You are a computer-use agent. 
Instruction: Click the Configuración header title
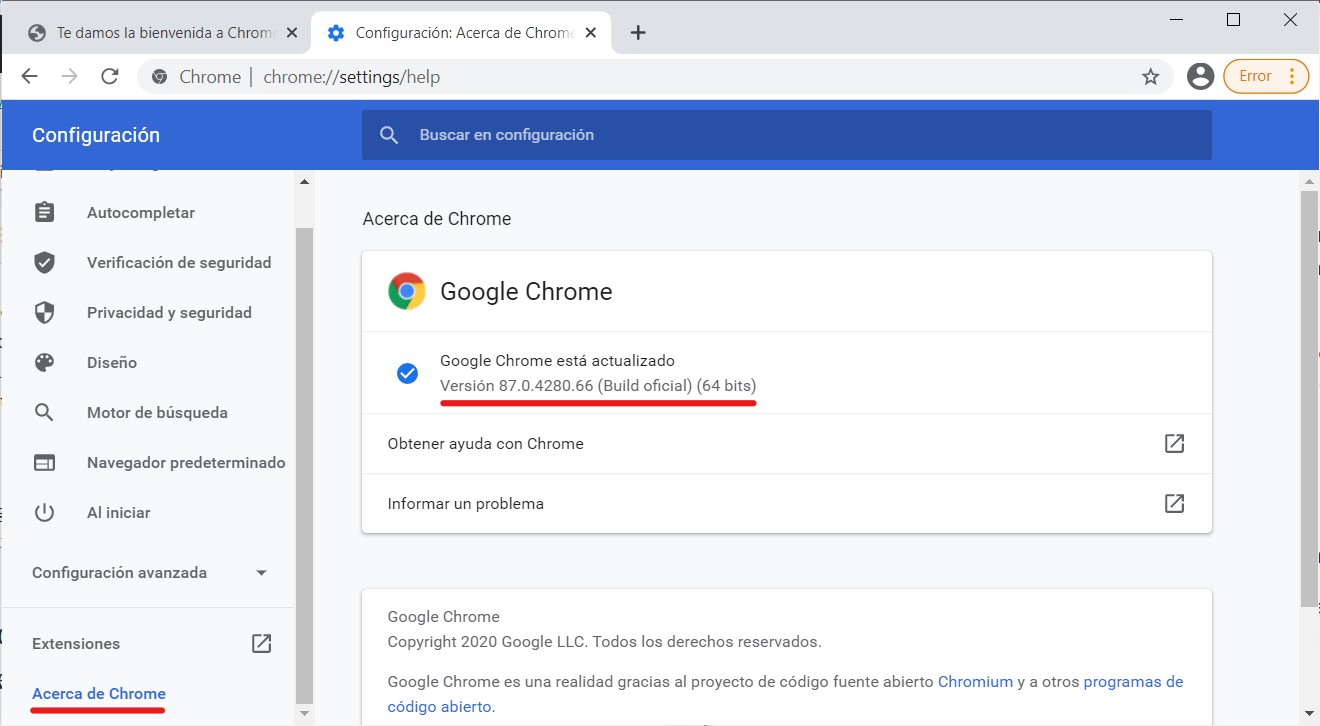pos(96,135)
